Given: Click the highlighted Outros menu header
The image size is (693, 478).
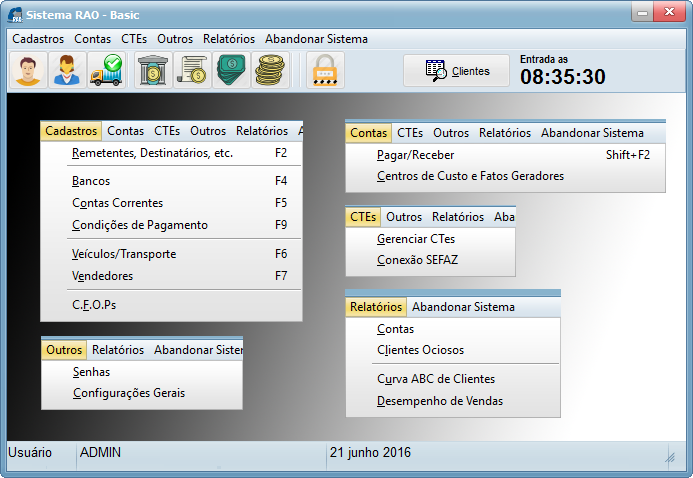Looking at the screenshot, I should point(64,350).
